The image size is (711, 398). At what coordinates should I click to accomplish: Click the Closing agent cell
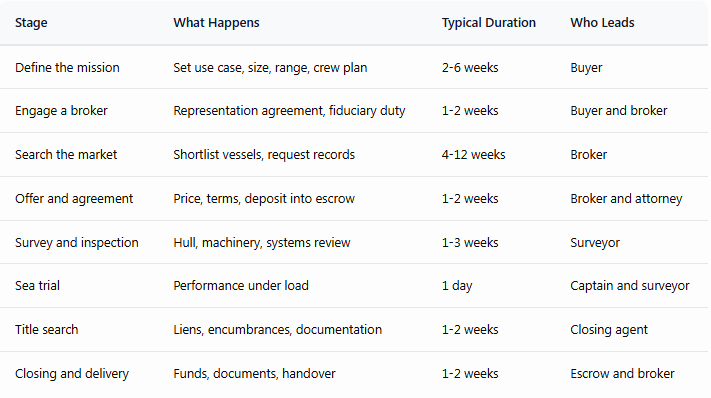[x=609, y=330]
